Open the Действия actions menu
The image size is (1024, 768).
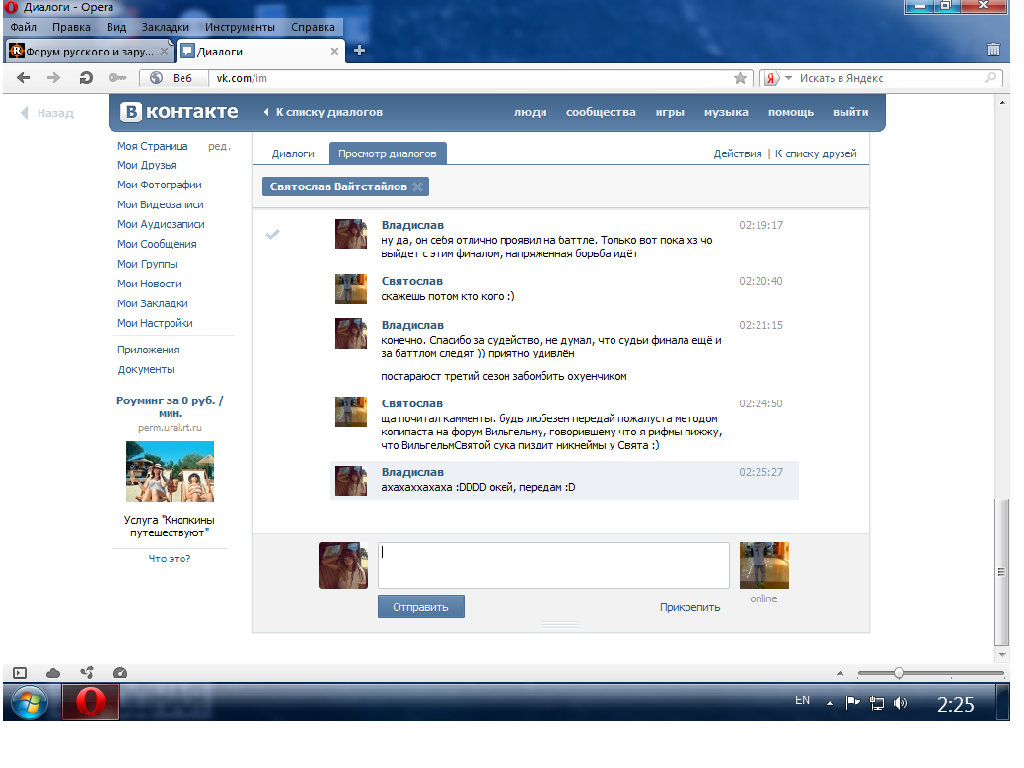tap(737, 153)
